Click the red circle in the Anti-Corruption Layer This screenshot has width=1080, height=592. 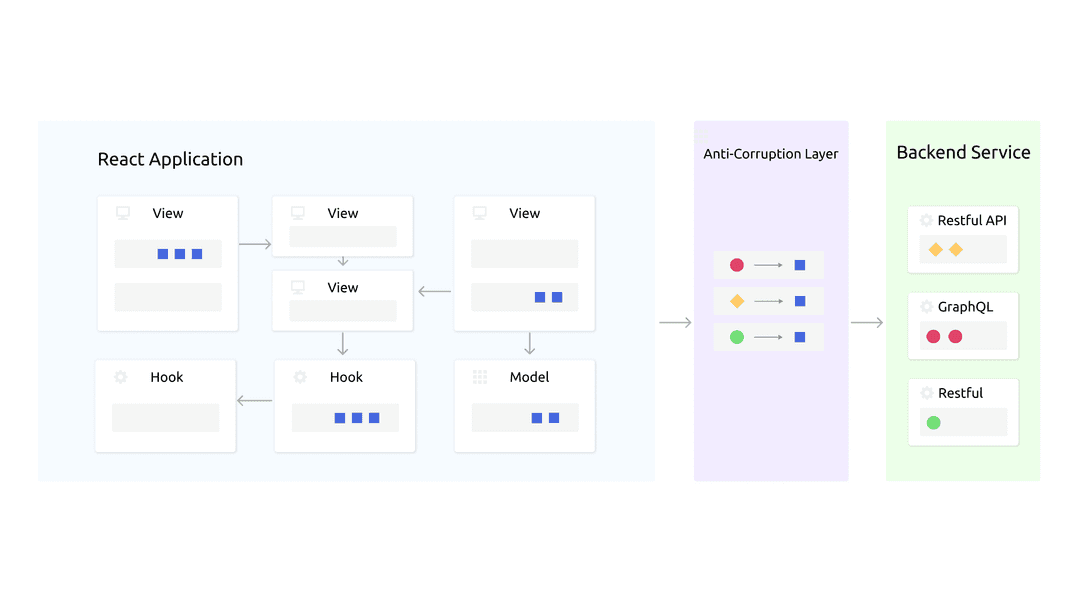coord(737,265)
